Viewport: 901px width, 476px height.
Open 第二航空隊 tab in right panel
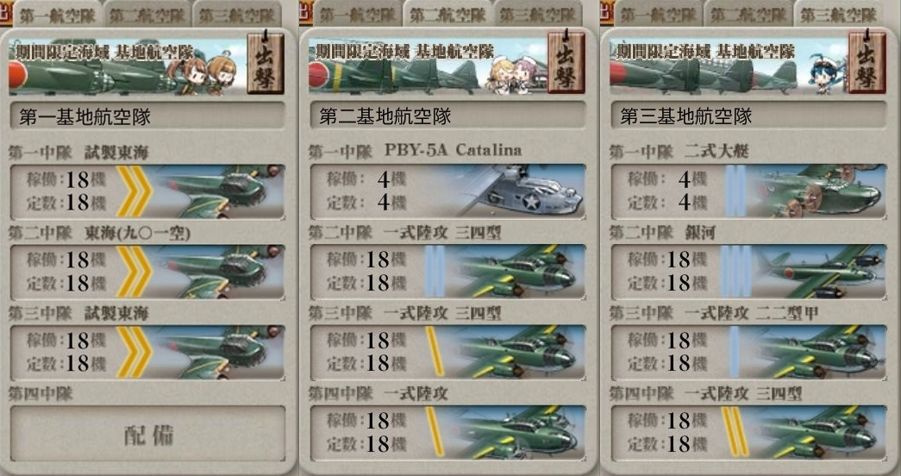(748, 15)
